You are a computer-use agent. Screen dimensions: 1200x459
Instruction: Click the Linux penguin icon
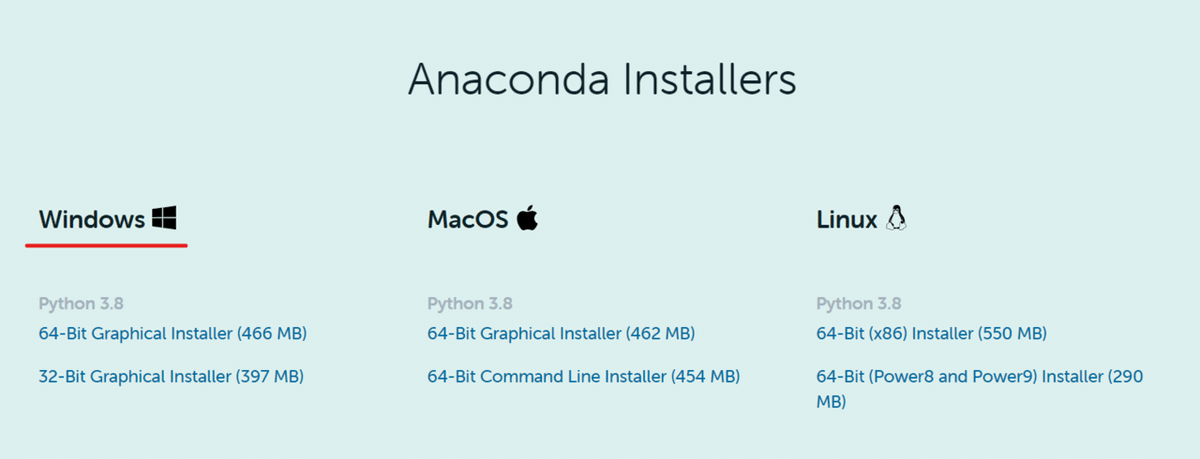pyautogui.click(x=896, y=219)
